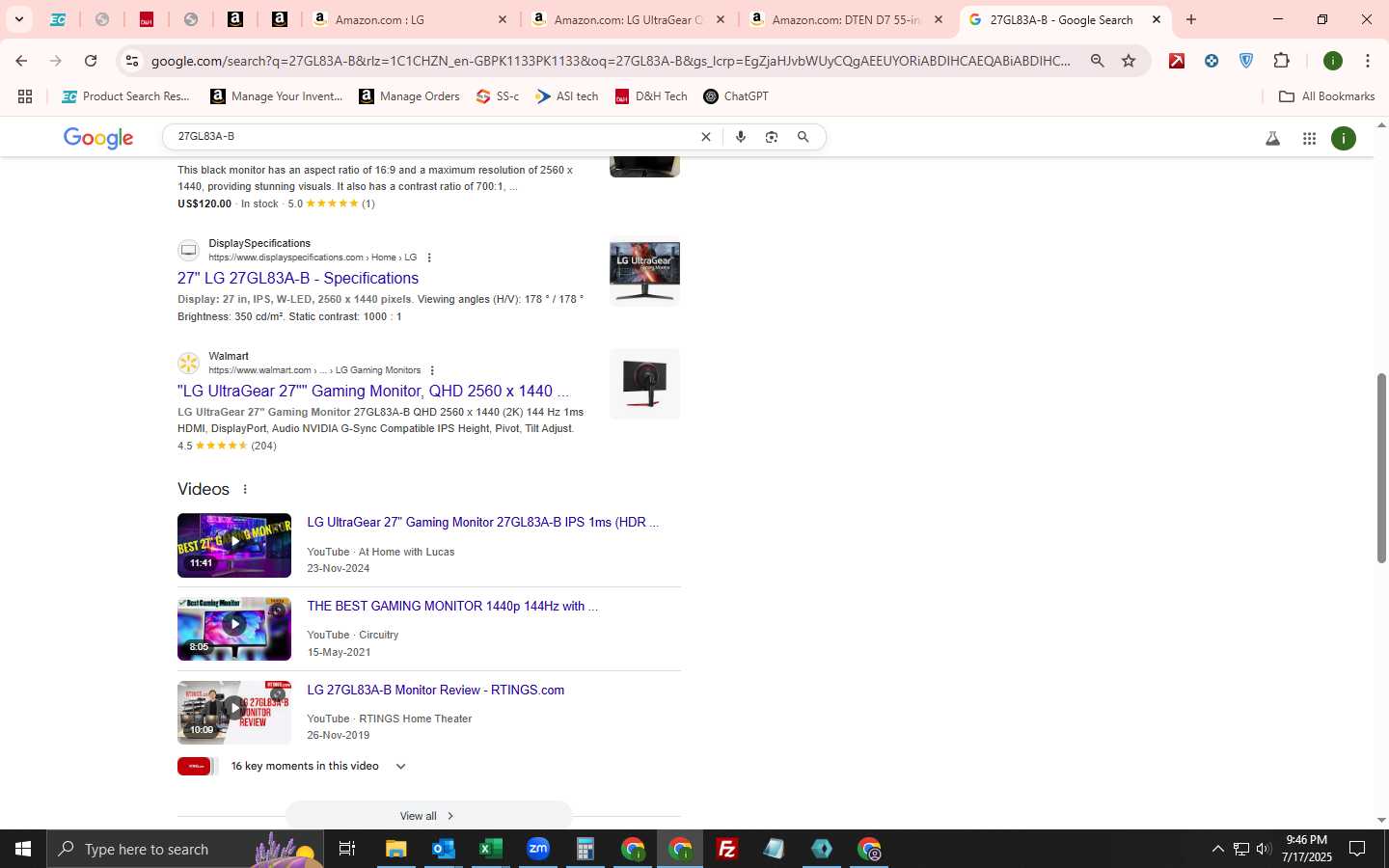Viewport: 1389px width, 868px height.
Task: Open the notification center icon
Action: point(1357,849)
